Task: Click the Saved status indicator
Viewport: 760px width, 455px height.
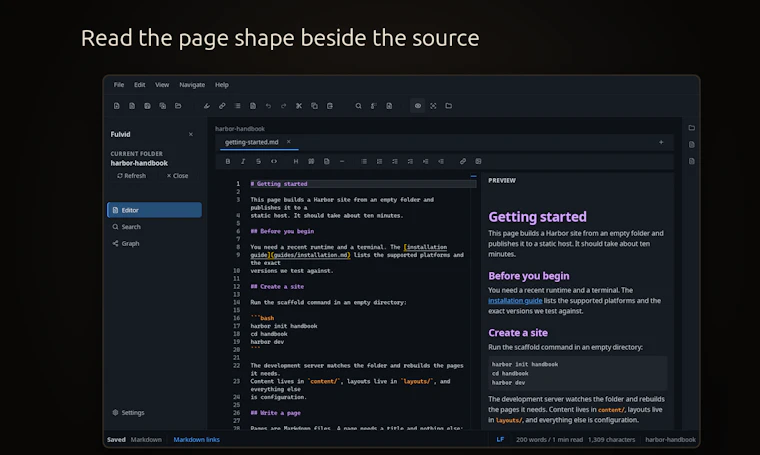Action: click(116, 439)
